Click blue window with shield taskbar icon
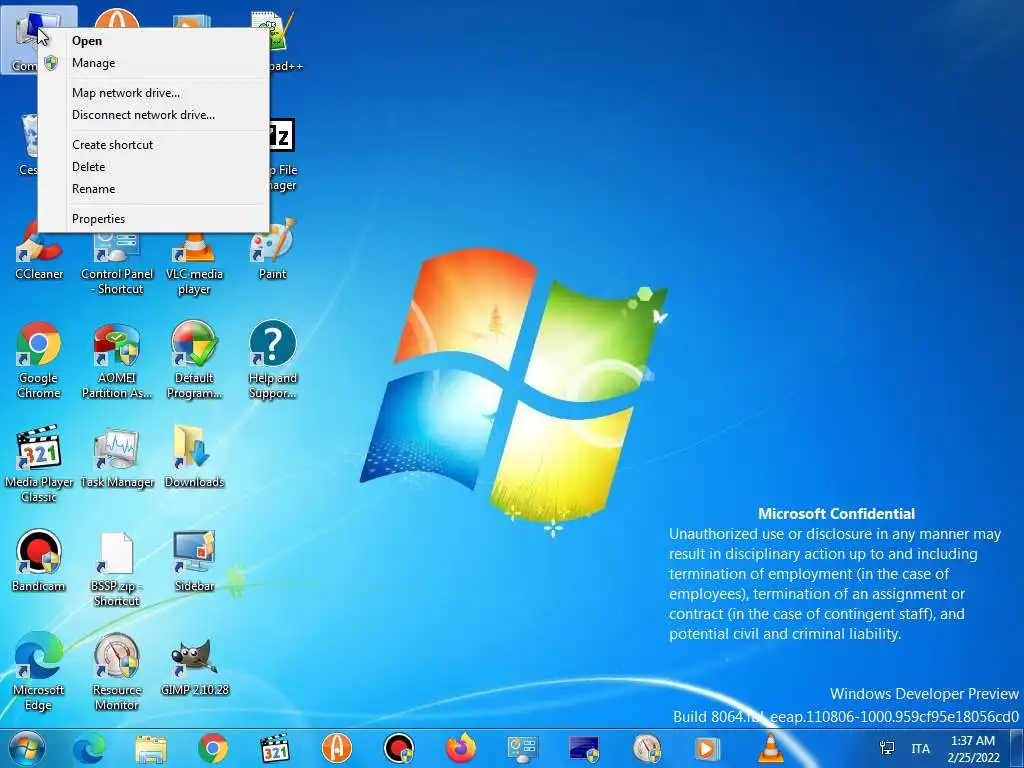The width and height of the screenshot is (1024, 768). click(x=584, y=748)
